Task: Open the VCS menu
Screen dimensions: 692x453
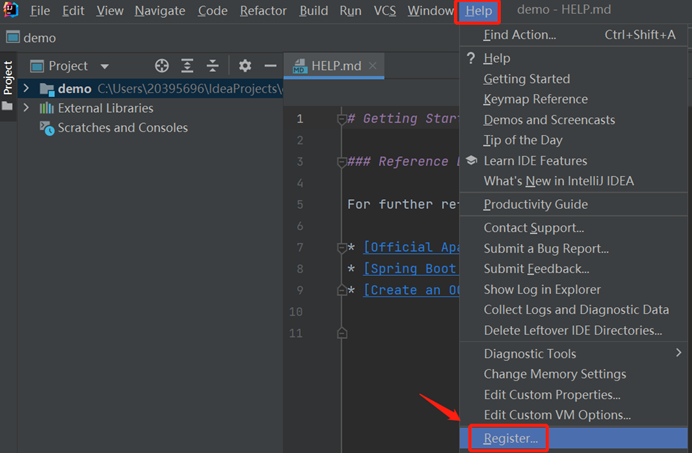Action: point(385,11)
